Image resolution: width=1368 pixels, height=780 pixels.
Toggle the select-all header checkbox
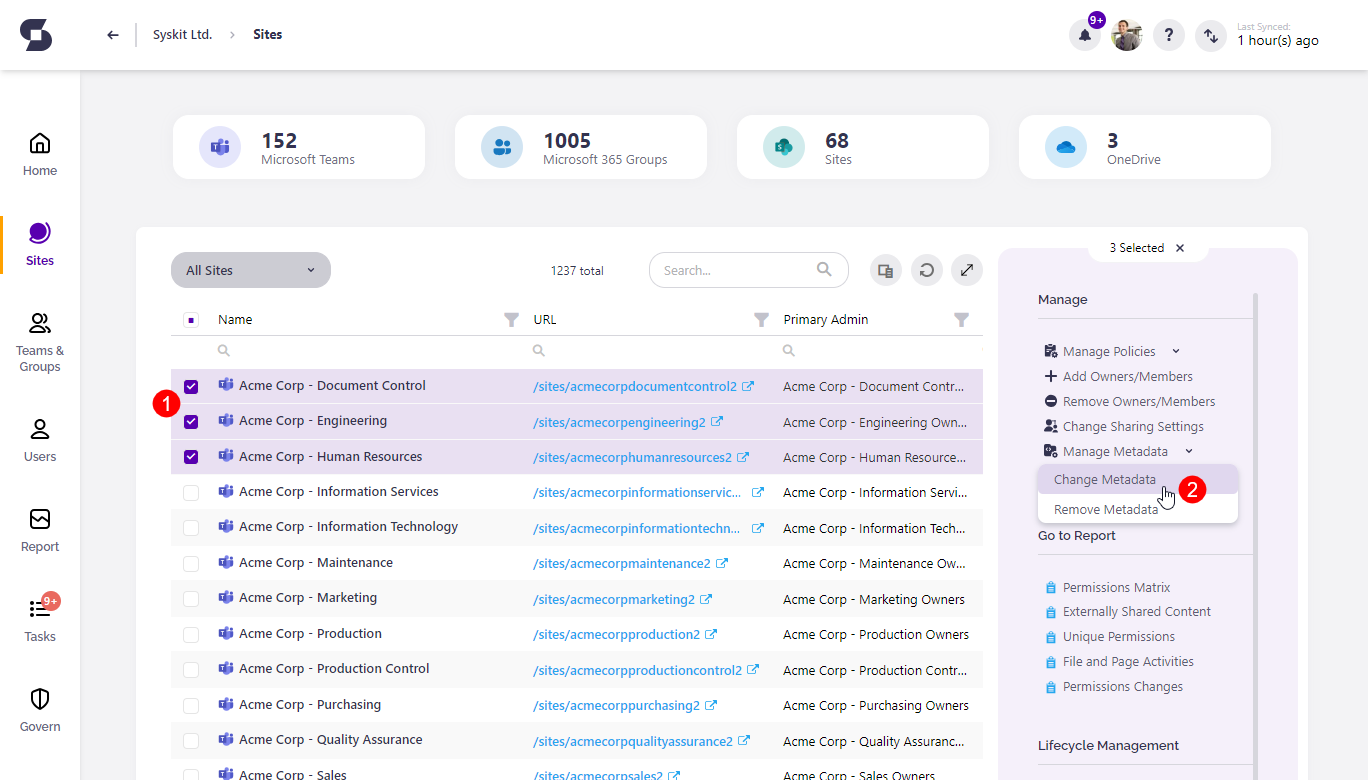click(x=191, y=320)
